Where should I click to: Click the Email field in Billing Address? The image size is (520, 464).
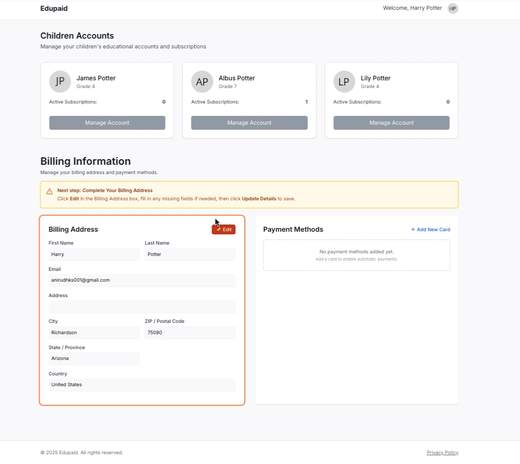pyautogui.click(x=142, y=280)
